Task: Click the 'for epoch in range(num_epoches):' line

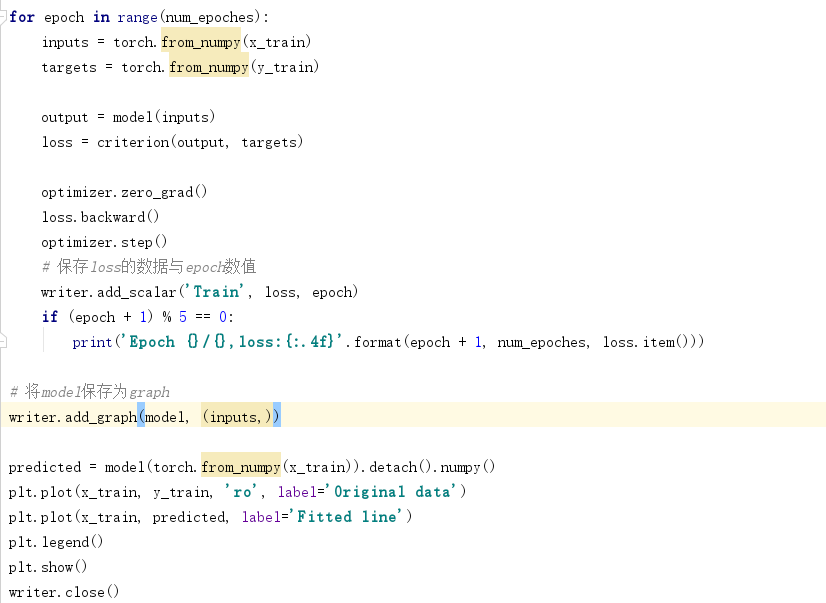Action: click(x=139, y=17)
